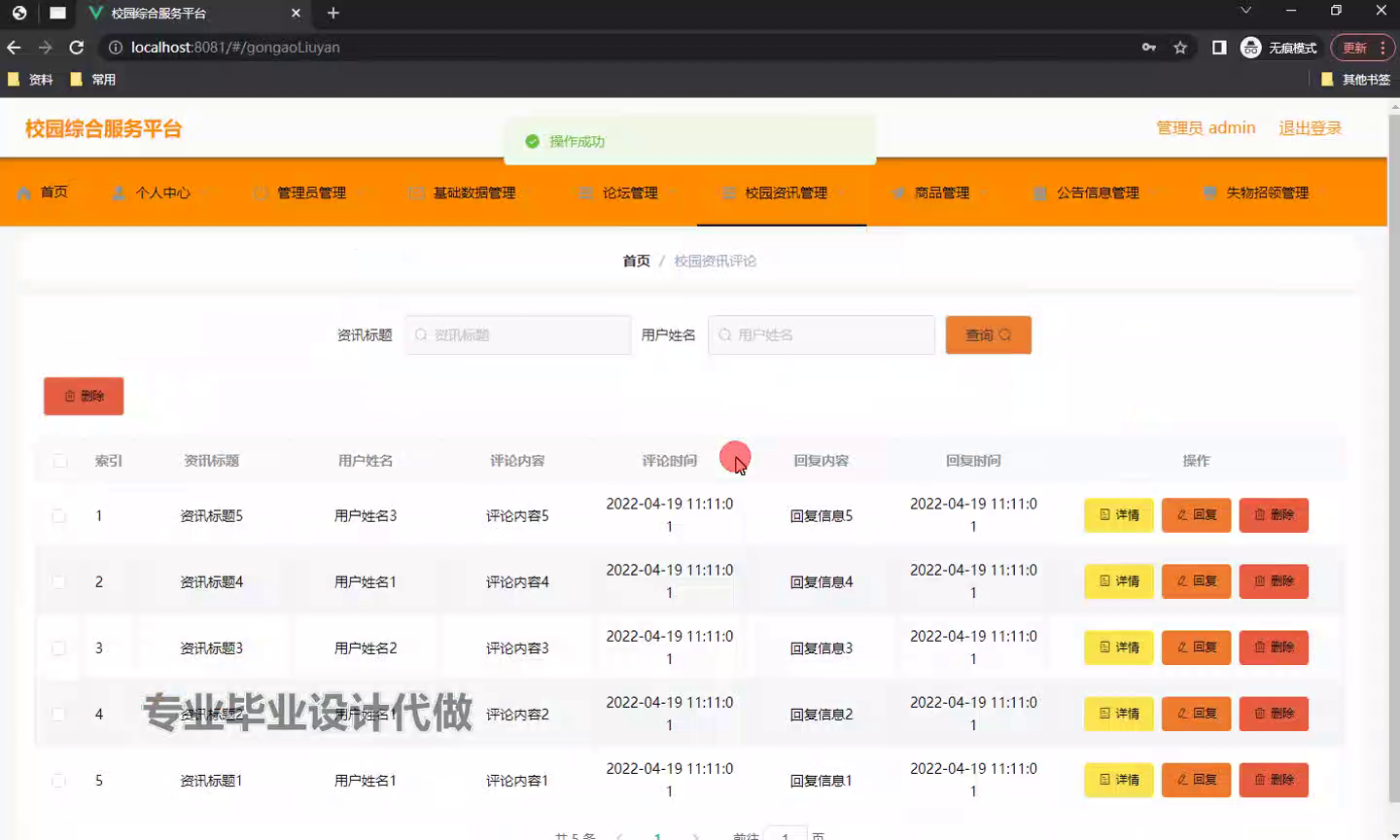Open the saved passwords key icon

pos(1149,47)
